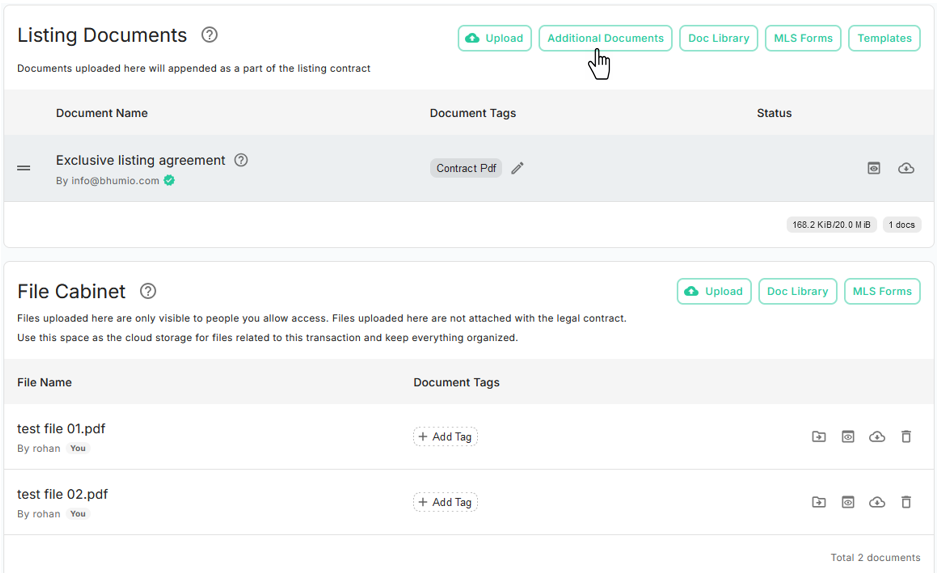The image size is (942, 573).
Task: Open help icon next to Listing Documents
Action: click(209, 35)
